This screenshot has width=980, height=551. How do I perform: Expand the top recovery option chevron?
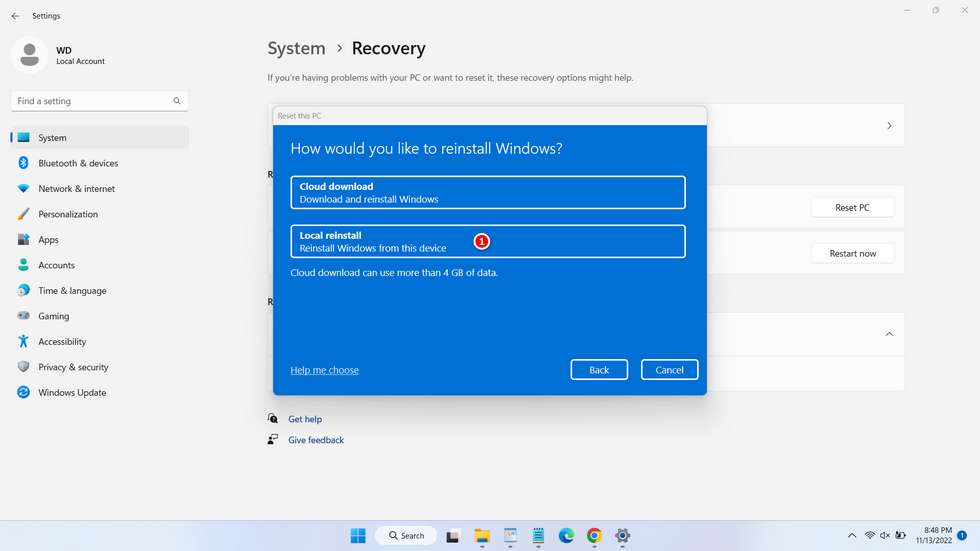[x=889, y=126]
